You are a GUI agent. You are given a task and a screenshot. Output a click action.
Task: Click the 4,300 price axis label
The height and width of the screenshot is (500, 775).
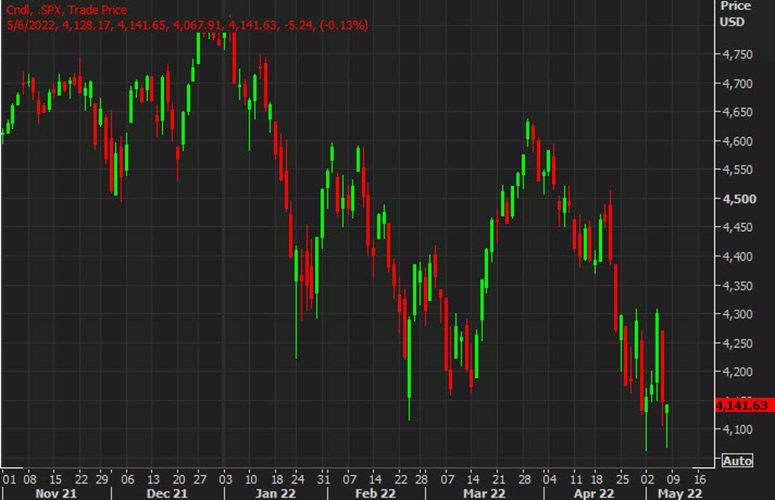(x=737, y=314)
